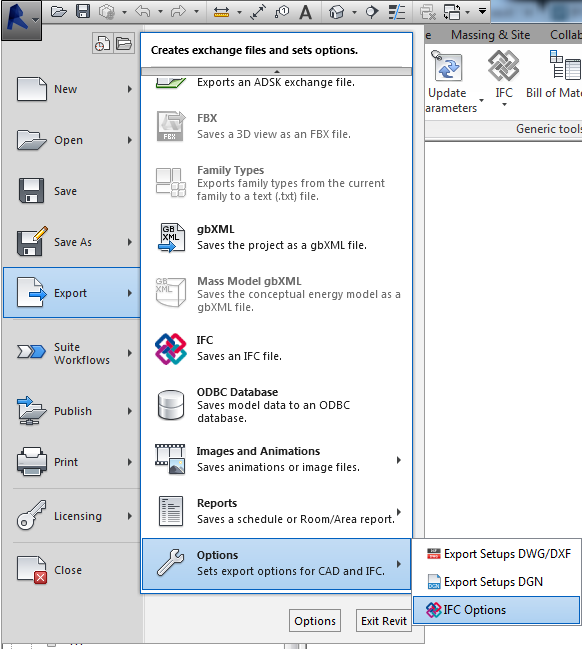Expand the Images and Animations submenu arrow

(399, 460)
